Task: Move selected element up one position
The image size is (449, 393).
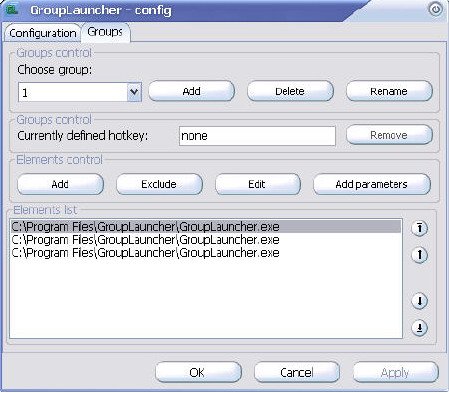Action: [419, 255]
